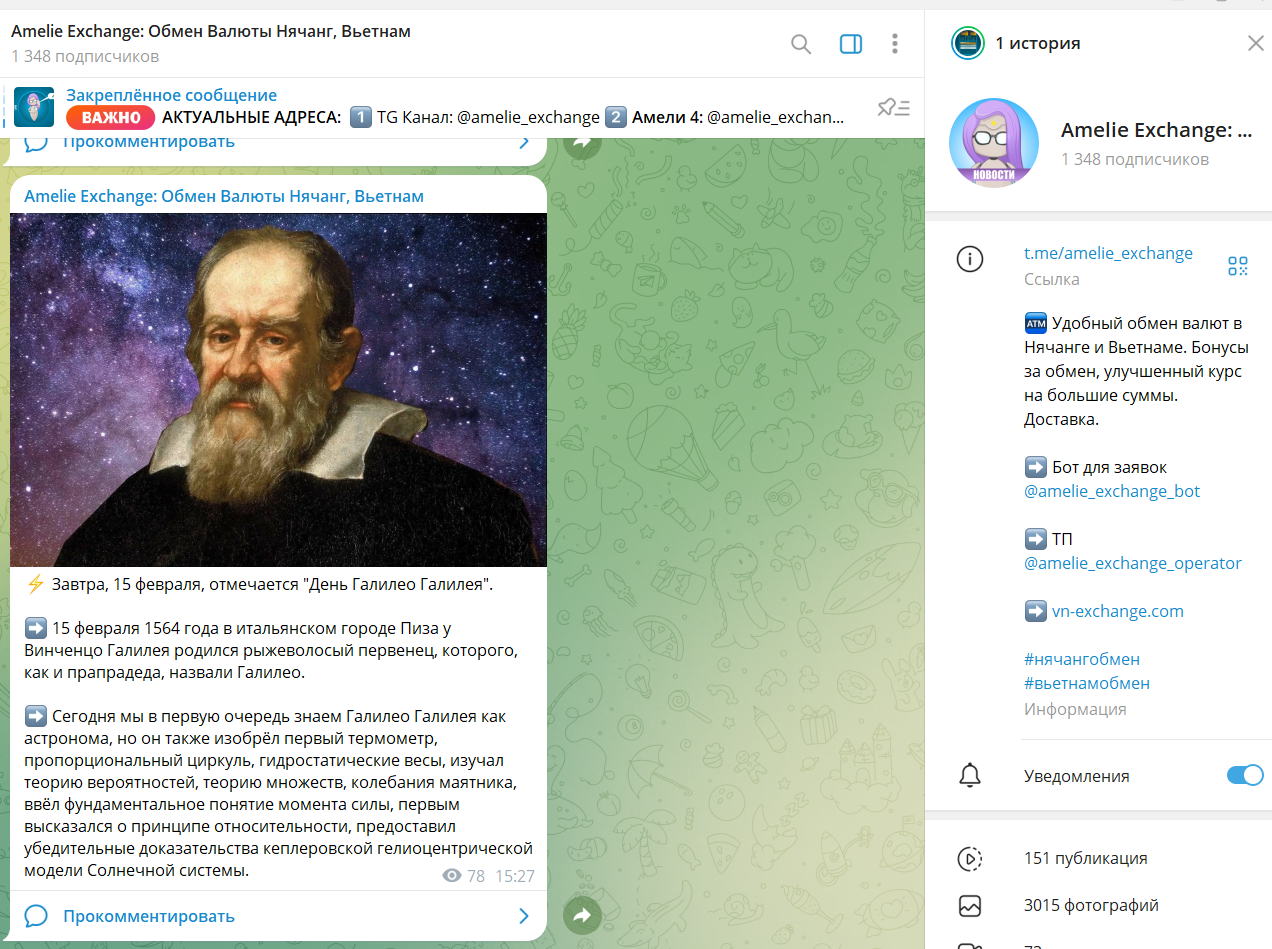The width and height of the screenshot is (1272, 949).
Task: Click the channel avatar with НОВОСТИ label
Action: click(996, 142)
